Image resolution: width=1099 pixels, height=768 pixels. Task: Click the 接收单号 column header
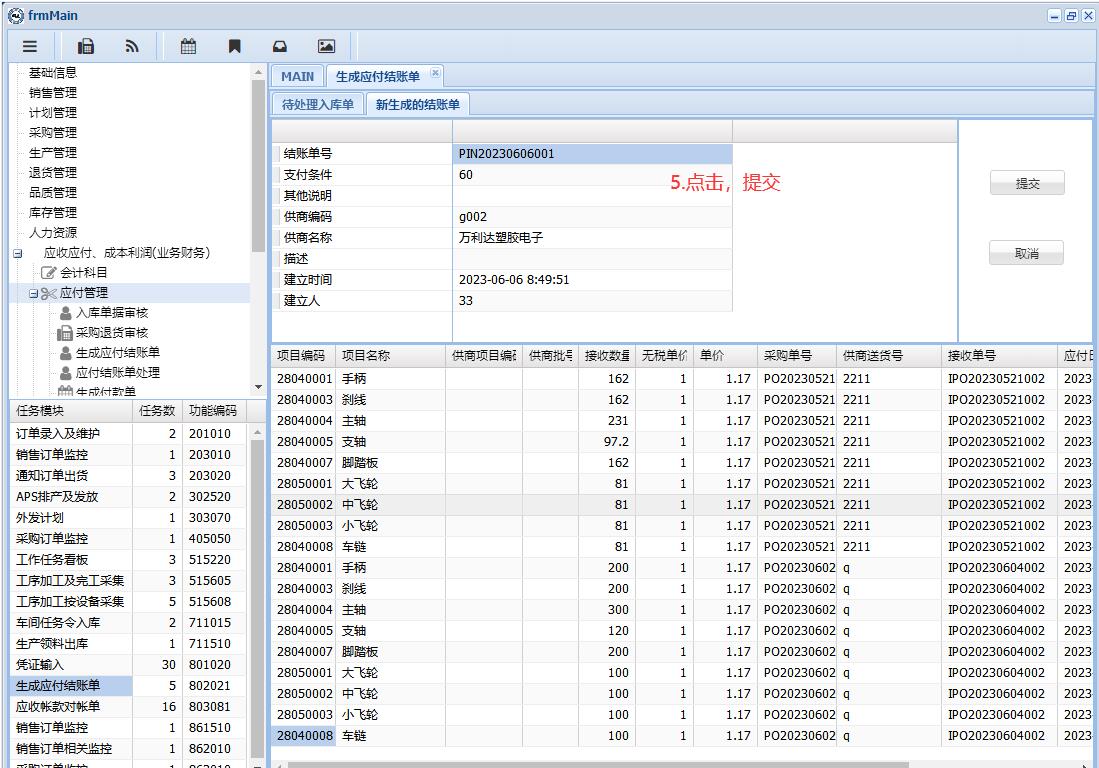[x=999, y=355]
